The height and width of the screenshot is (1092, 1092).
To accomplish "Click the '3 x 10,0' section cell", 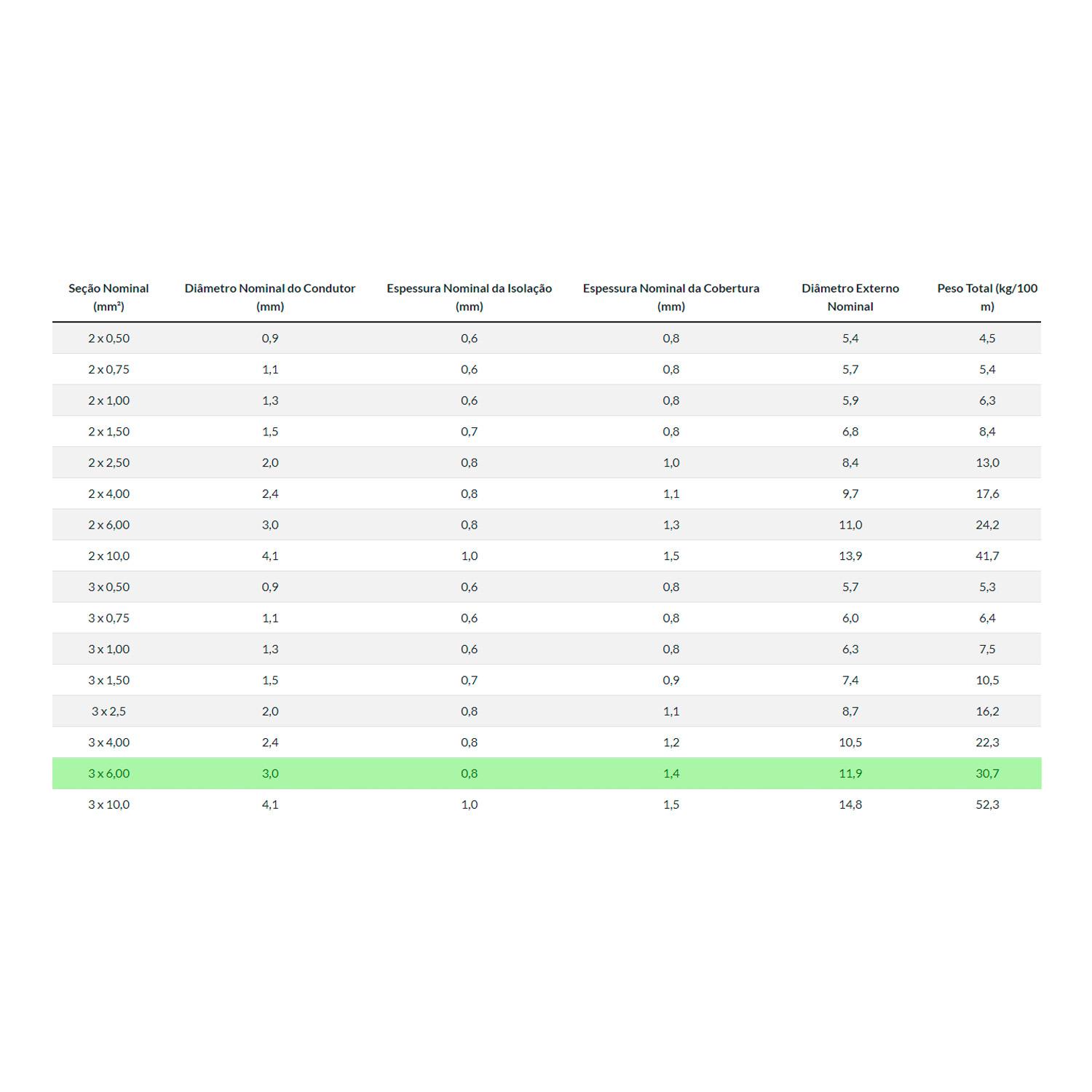I will (x=108, y=804).
